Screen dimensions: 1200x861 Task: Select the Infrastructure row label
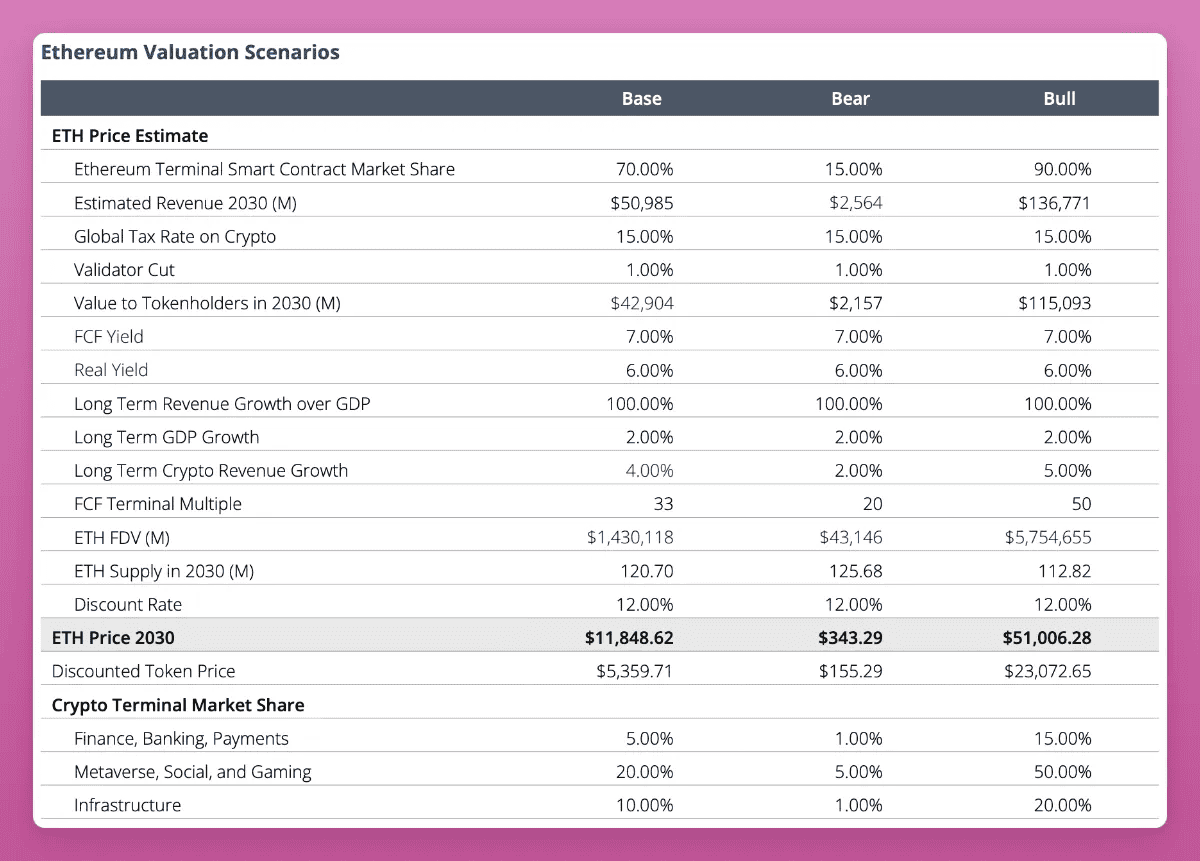tap(127, 805)
